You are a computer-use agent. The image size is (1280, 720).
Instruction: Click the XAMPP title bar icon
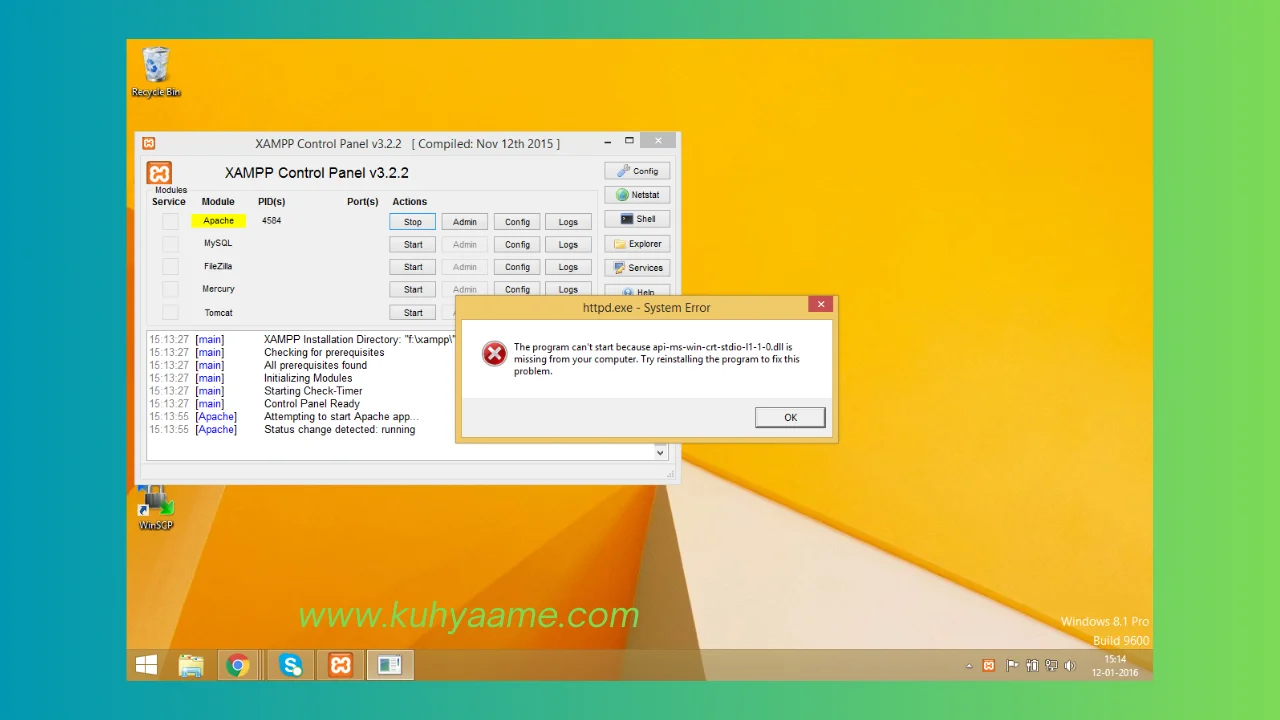(148, 143)
